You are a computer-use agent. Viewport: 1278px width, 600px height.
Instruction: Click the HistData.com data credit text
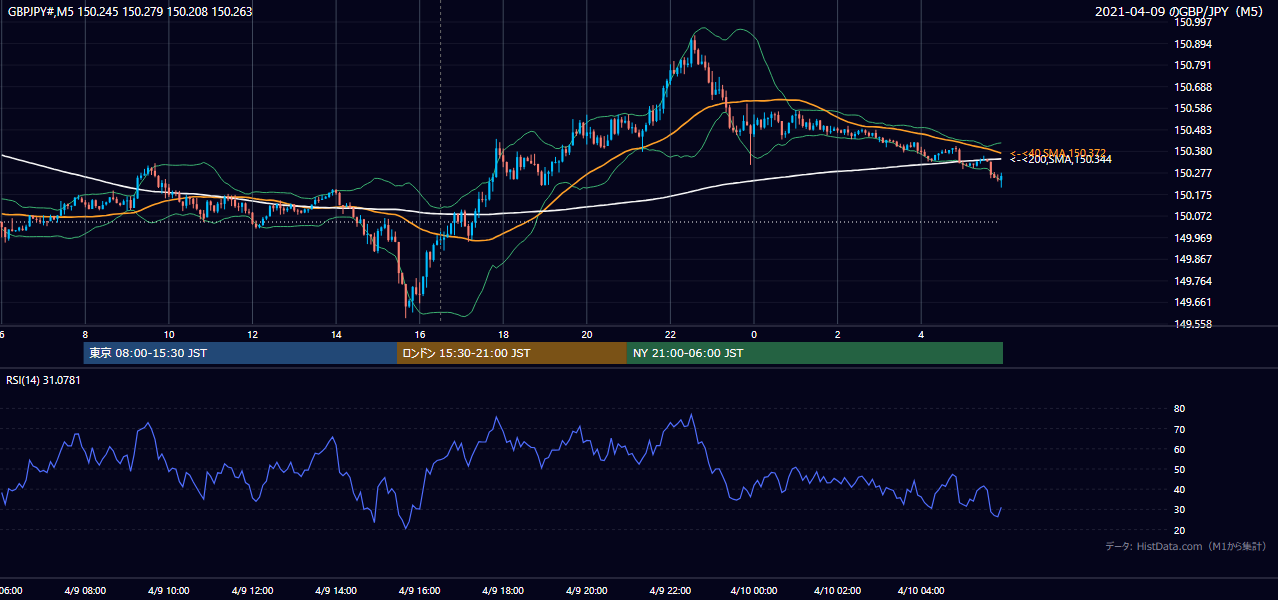tap(1185, 546)
